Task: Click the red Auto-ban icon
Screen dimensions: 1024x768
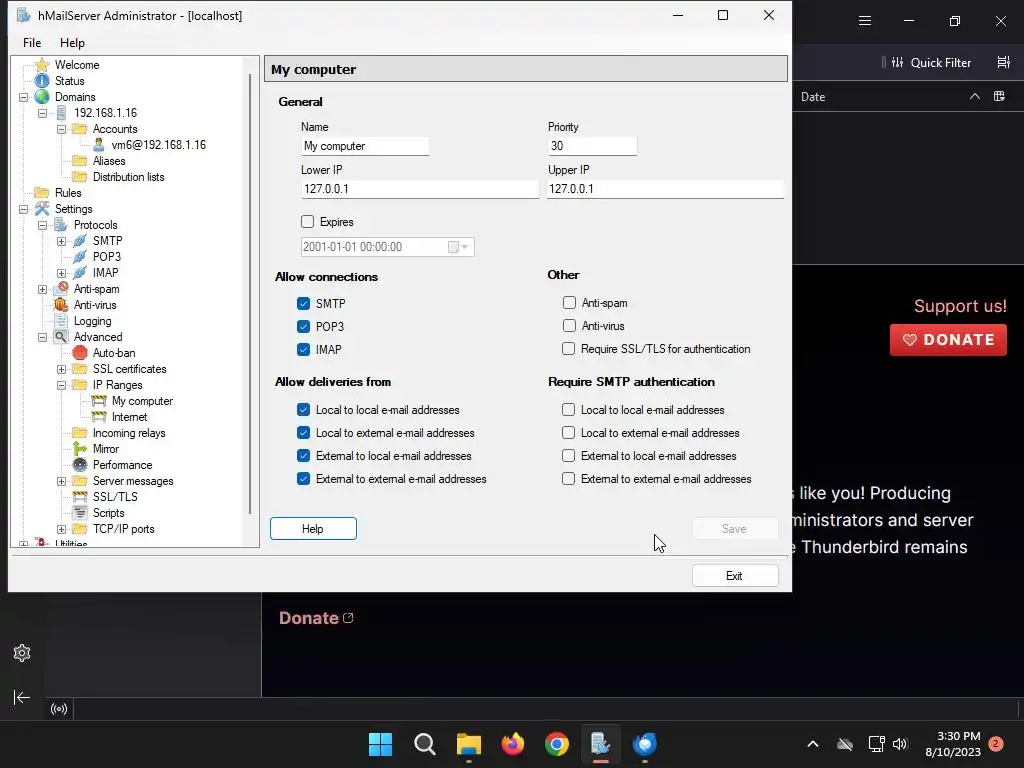Action: 80,353
